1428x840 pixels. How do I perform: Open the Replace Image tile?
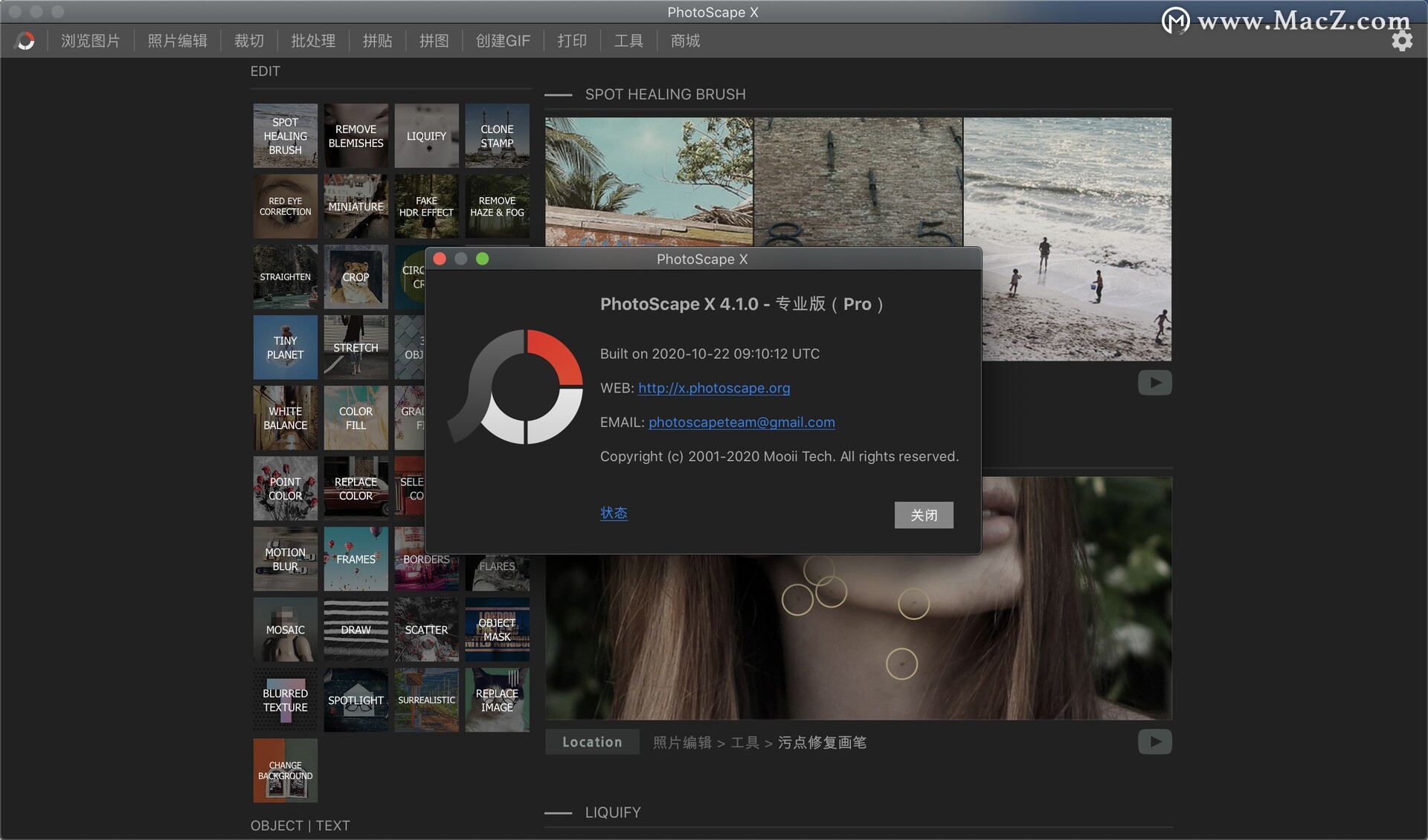[497, 700]
